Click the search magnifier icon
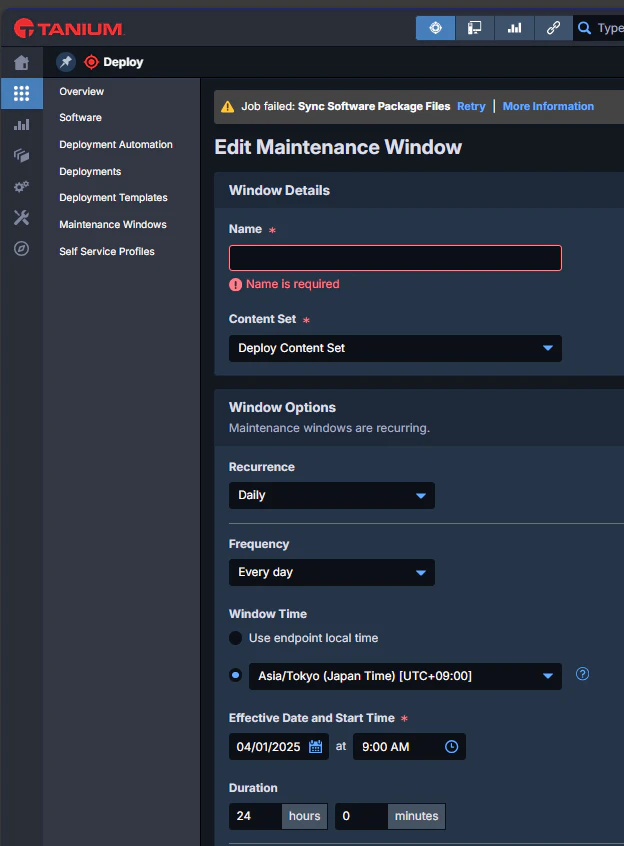The width and height of the screenshot is (624, 846). coord(584,28)
